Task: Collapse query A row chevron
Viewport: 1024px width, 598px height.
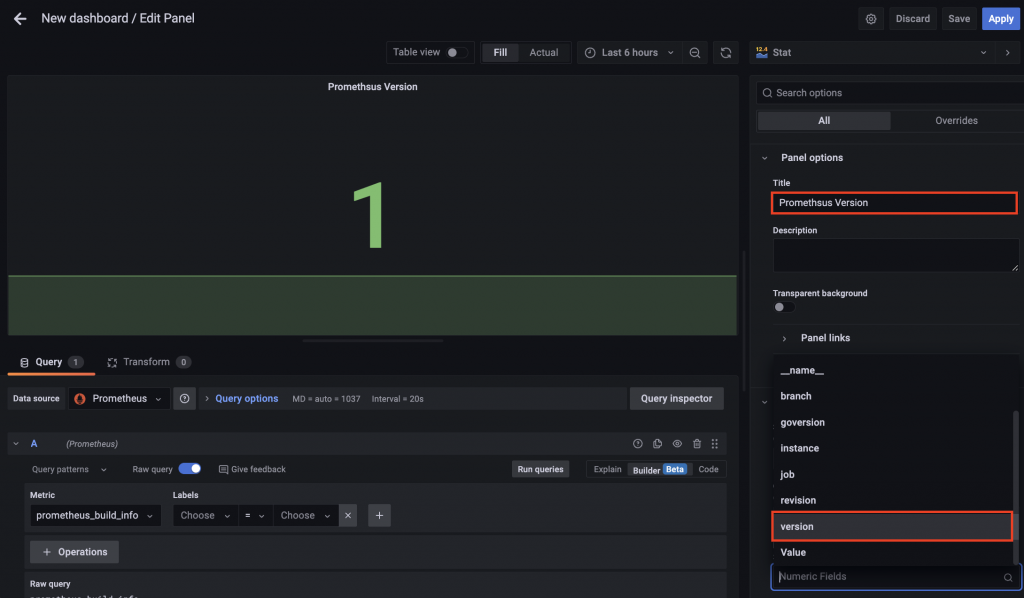Action: [x=16, y=444]
